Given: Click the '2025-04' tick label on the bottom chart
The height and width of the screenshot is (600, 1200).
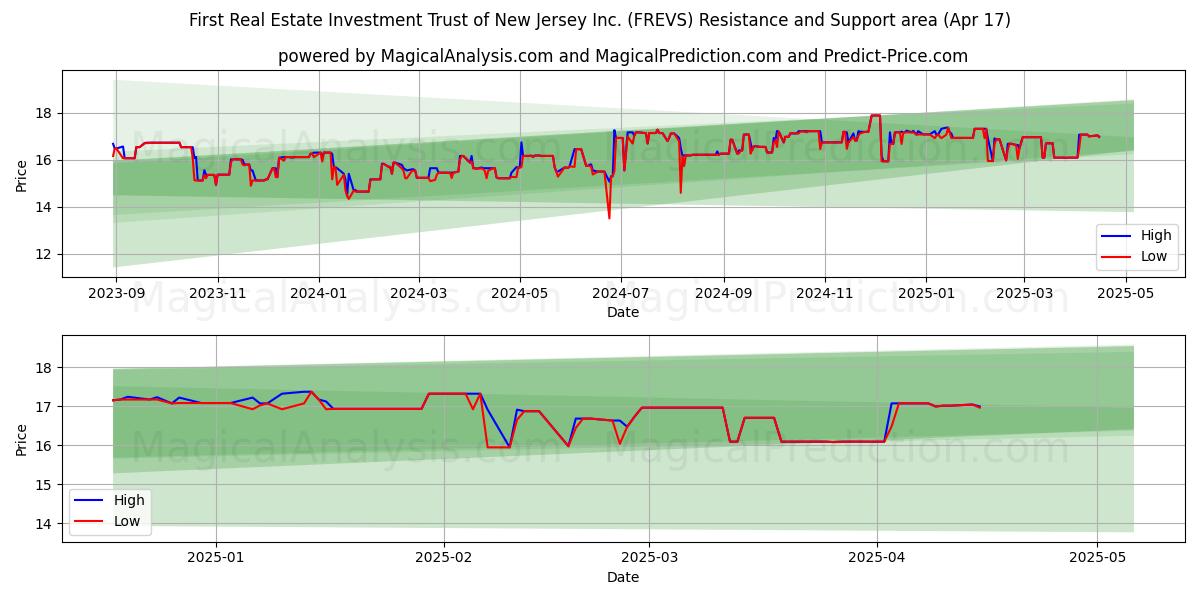Looking at the screenshot, I should point(877,559).
